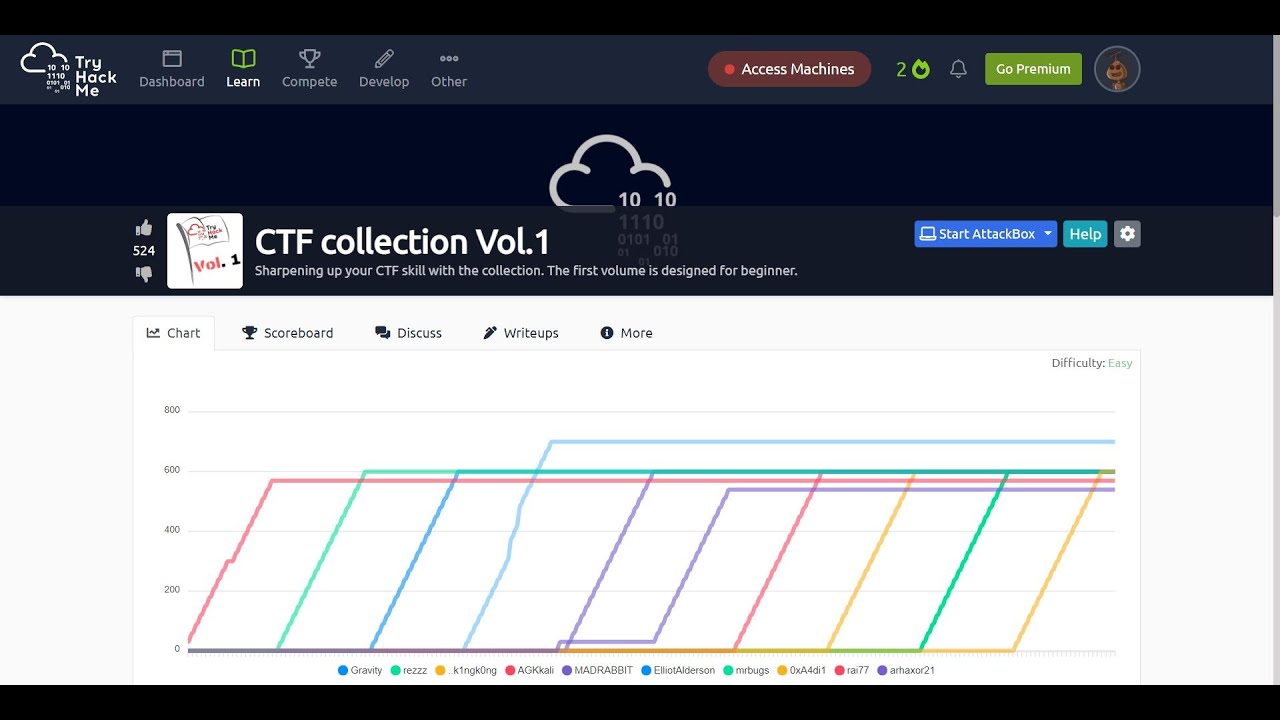Click the CTF collection Vol.1 title
1280x720 pixels.
click(x=403, y=242)
